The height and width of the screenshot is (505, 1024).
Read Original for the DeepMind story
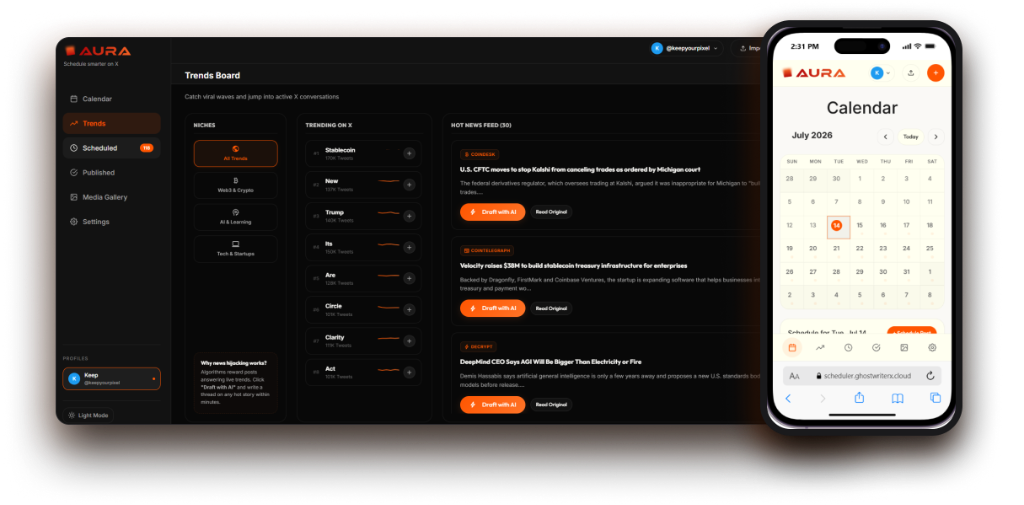(551, 404)
